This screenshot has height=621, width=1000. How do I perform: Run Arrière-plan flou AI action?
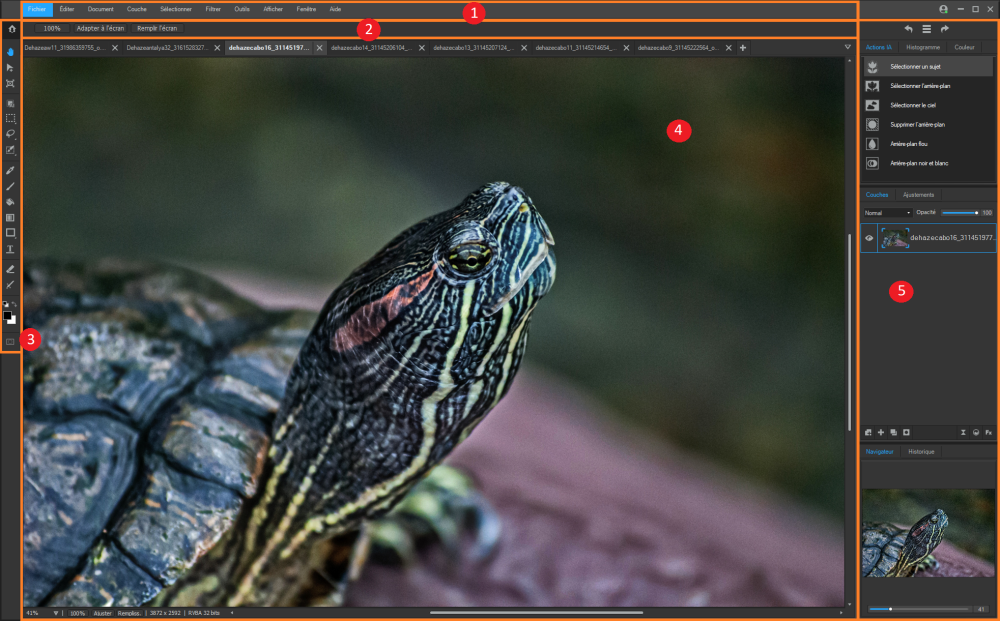tap(928, 144)
